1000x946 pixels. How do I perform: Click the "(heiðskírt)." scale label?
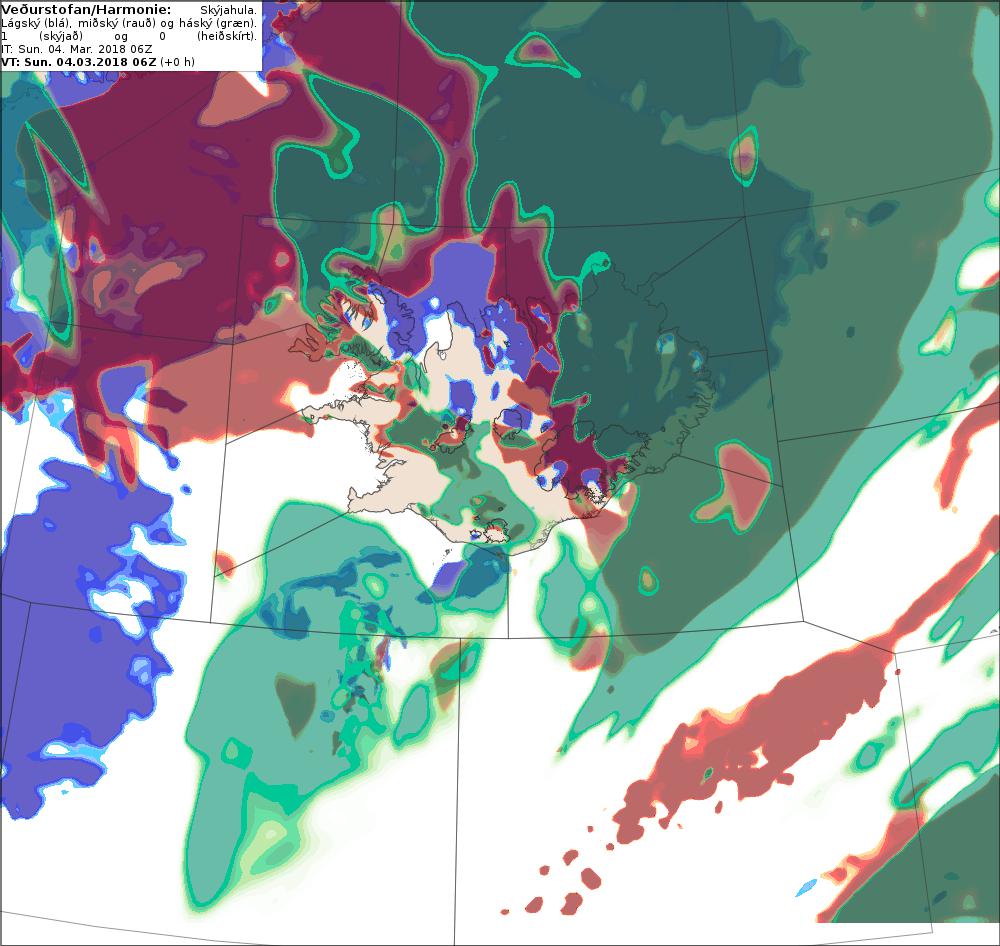coord(227,36)
